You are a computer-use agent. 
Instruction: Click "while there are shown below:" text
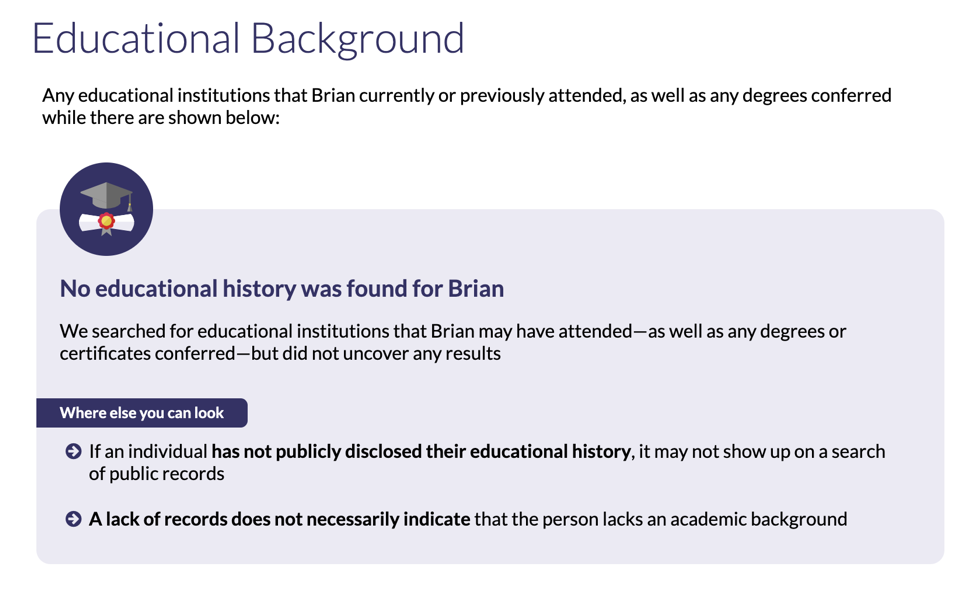[161, 117]
